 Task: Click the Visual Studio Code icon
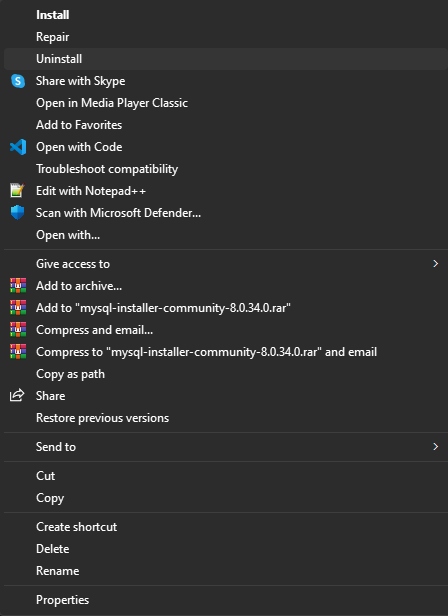[18, 147]
